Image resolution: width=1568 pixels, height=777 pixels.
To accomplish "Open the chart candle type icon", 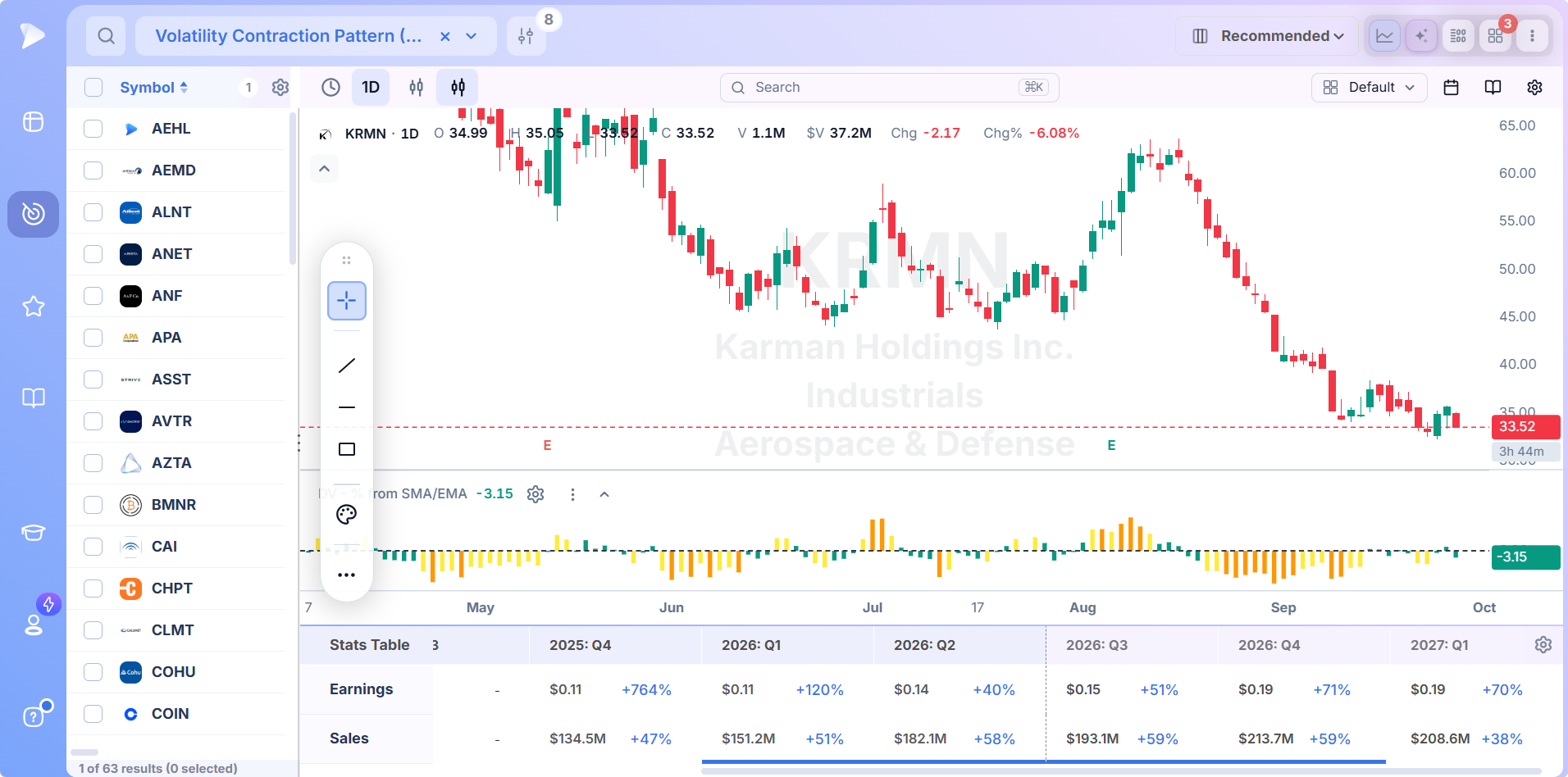I will [417, 88].
